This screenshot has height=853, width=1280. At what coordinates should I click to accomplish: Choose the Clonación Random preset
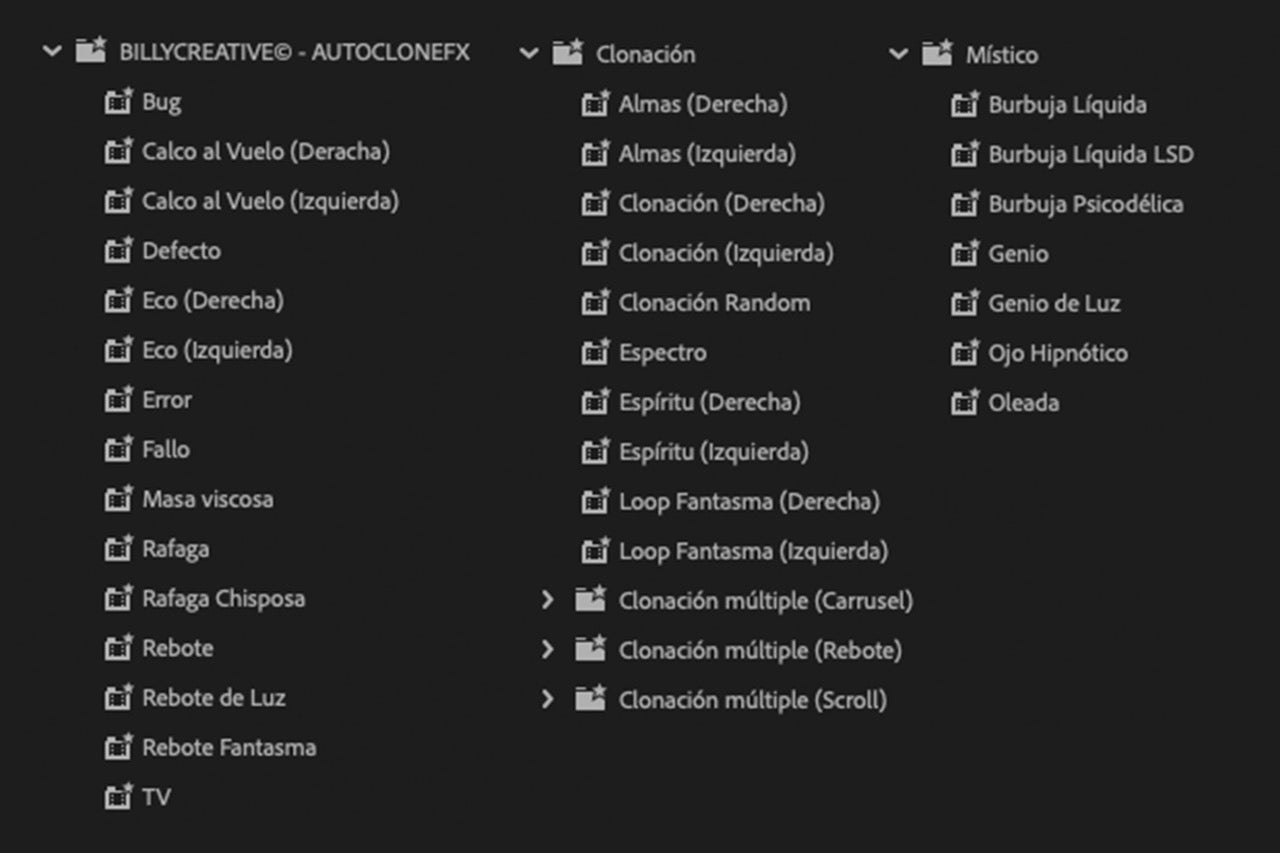[x=714, y=303]
